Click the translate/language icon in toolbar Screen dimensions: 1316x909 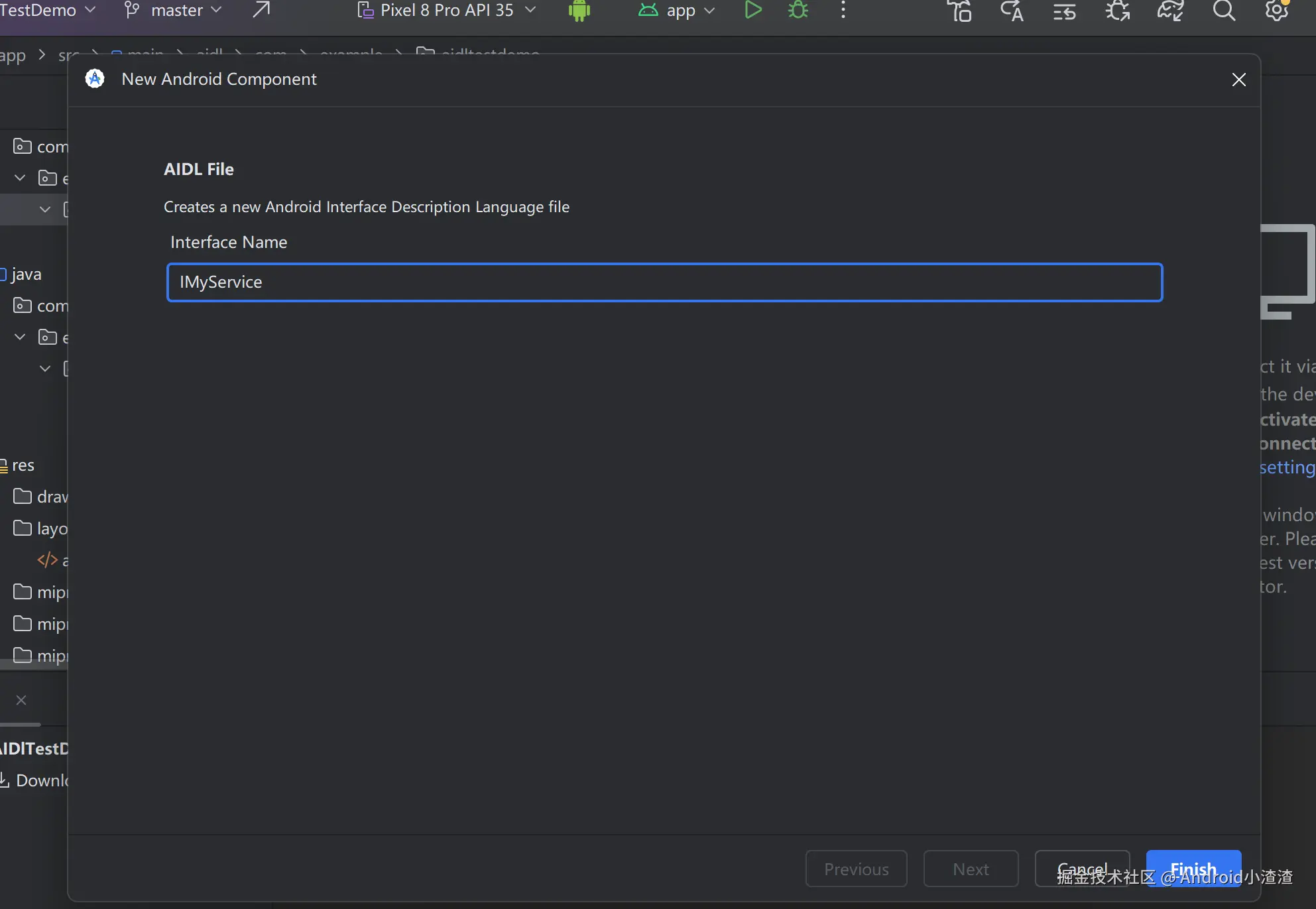tap(1012, 11)
